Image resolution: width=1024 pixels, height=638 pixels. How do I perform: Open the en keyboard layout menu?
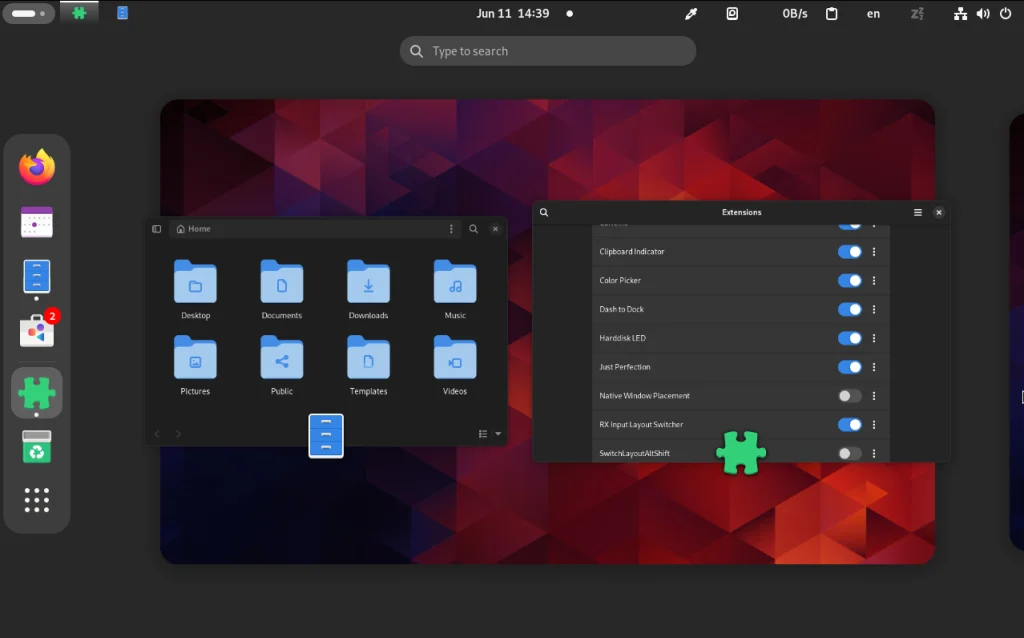pos(873,14)
